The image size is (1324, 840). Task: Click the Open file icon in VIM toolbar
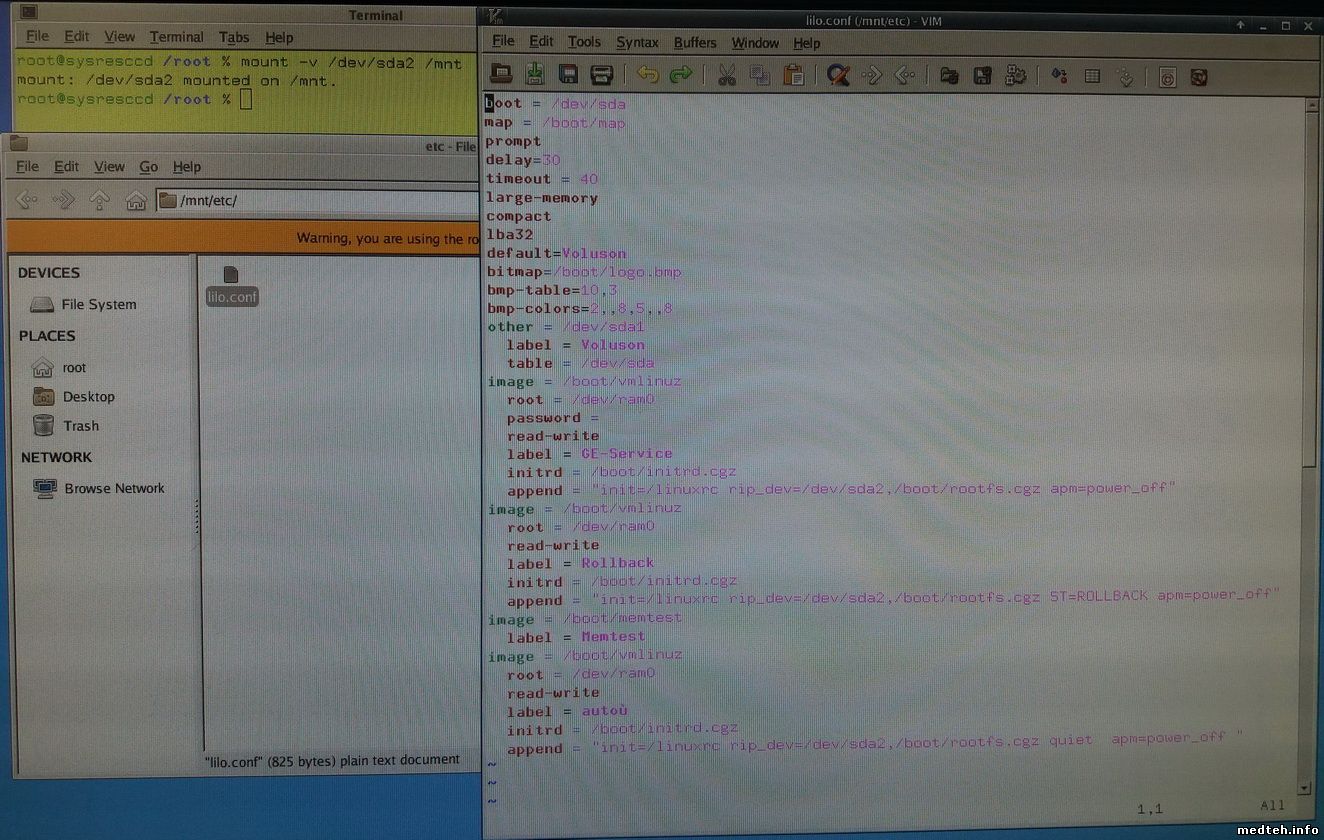tap(501, 74)
